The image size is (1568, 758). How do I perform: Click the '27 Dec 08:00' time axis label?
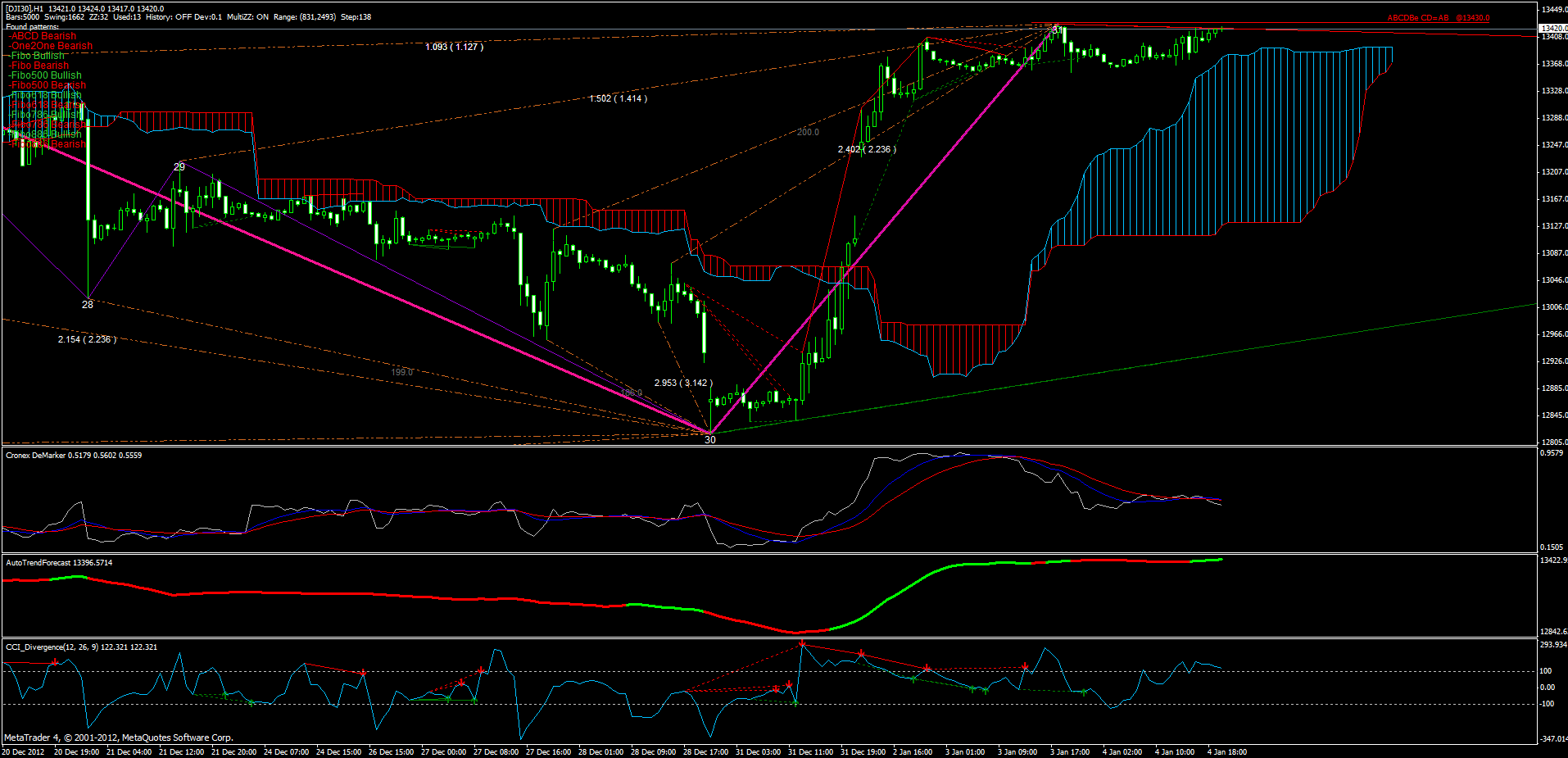(x=496, y=752)
